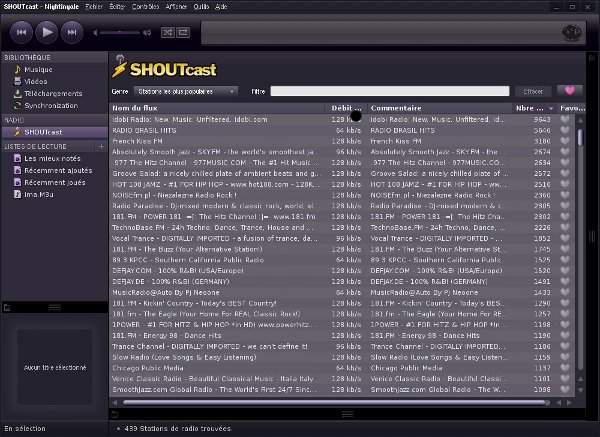The height and width of the screenshot is (437, 600).
Task: Open the Fichier menu
Action: point(94,7)
